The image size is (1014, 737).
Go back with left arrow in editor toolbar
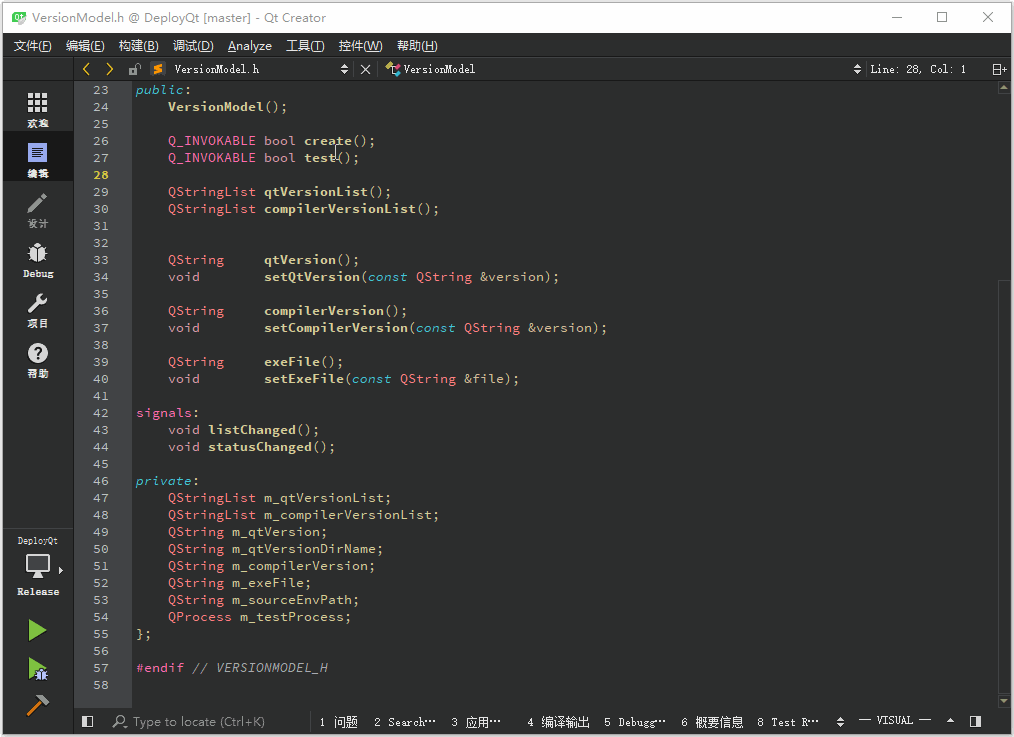[86, 69]
